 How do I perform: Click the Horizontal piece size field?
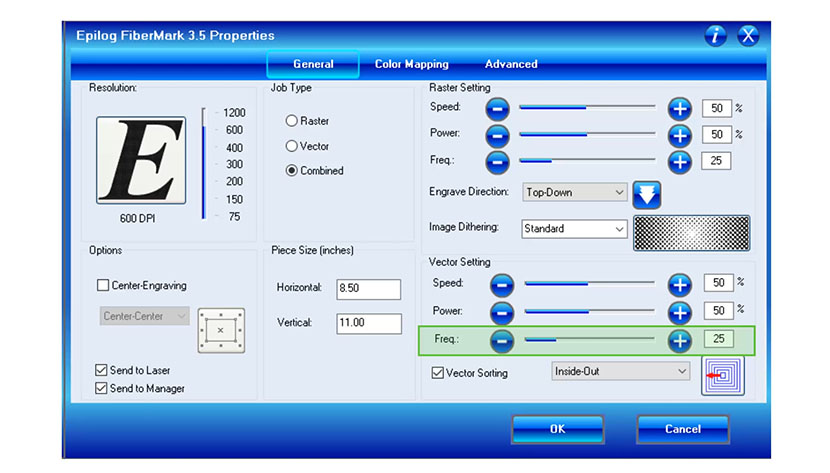click(368, 289)
